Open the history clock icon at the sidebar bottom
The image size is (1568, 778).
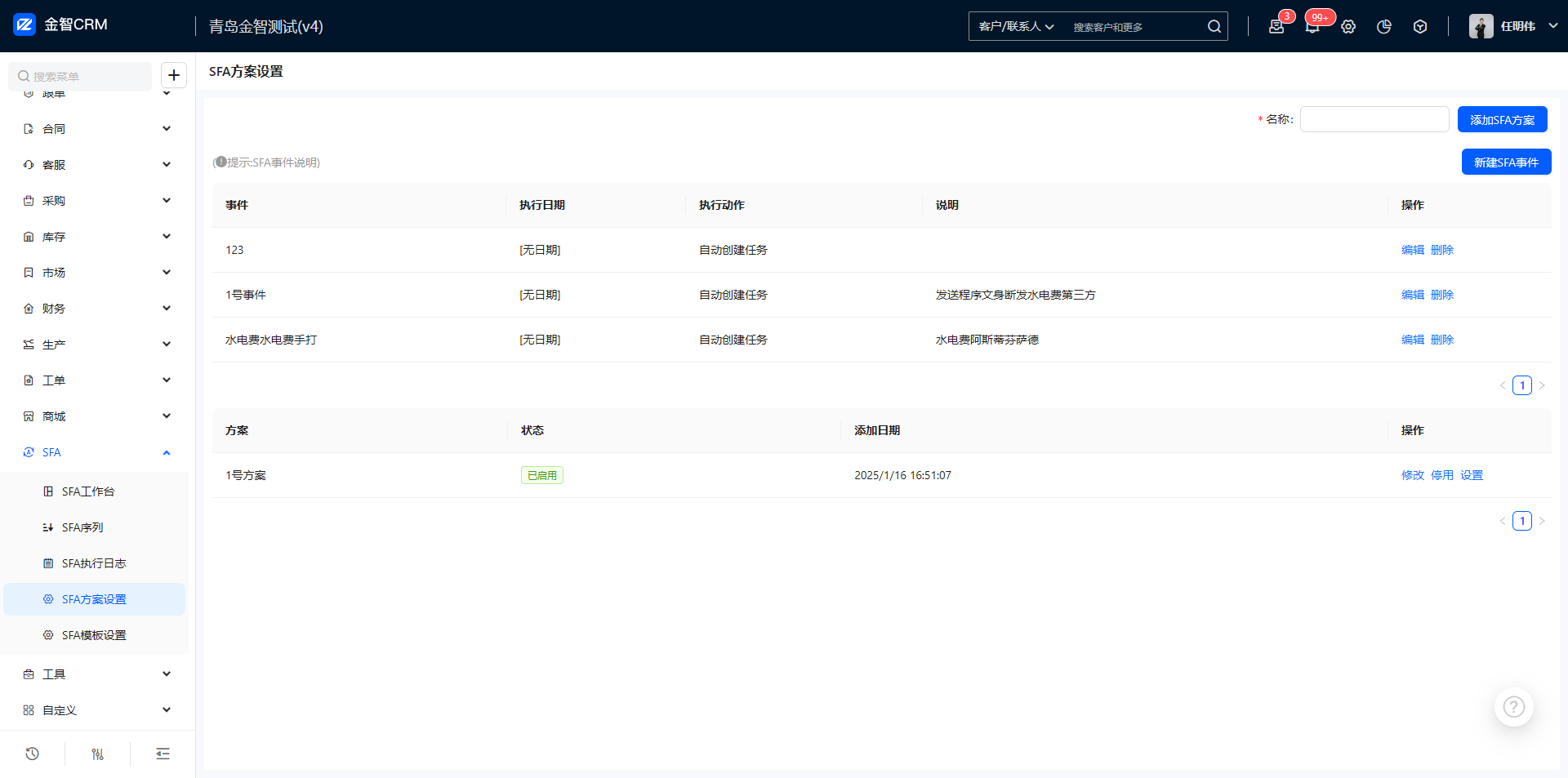(32, 754)
